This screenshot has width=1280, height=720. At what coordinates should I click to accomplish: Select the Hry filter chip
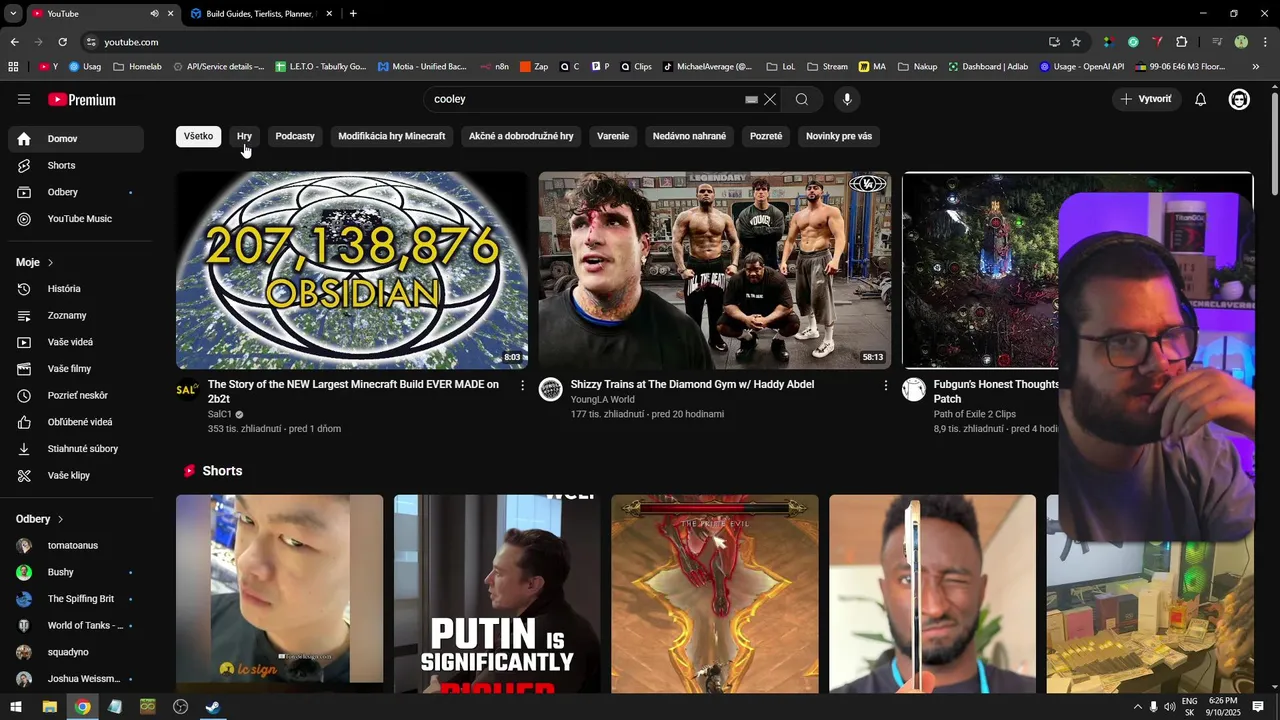tap(244, 136)
